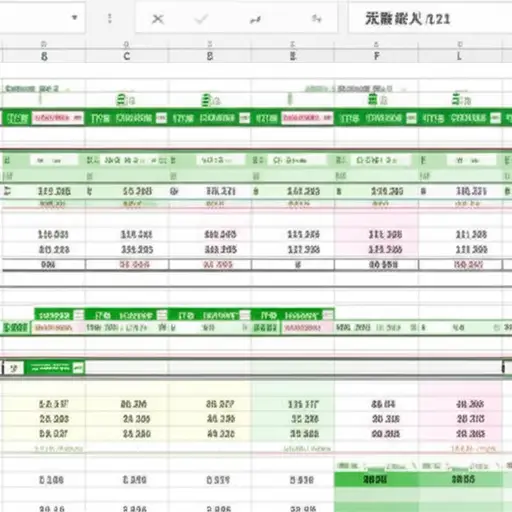Cancel the entry with the X icon

pyautogui.click(x=158, y=19)
